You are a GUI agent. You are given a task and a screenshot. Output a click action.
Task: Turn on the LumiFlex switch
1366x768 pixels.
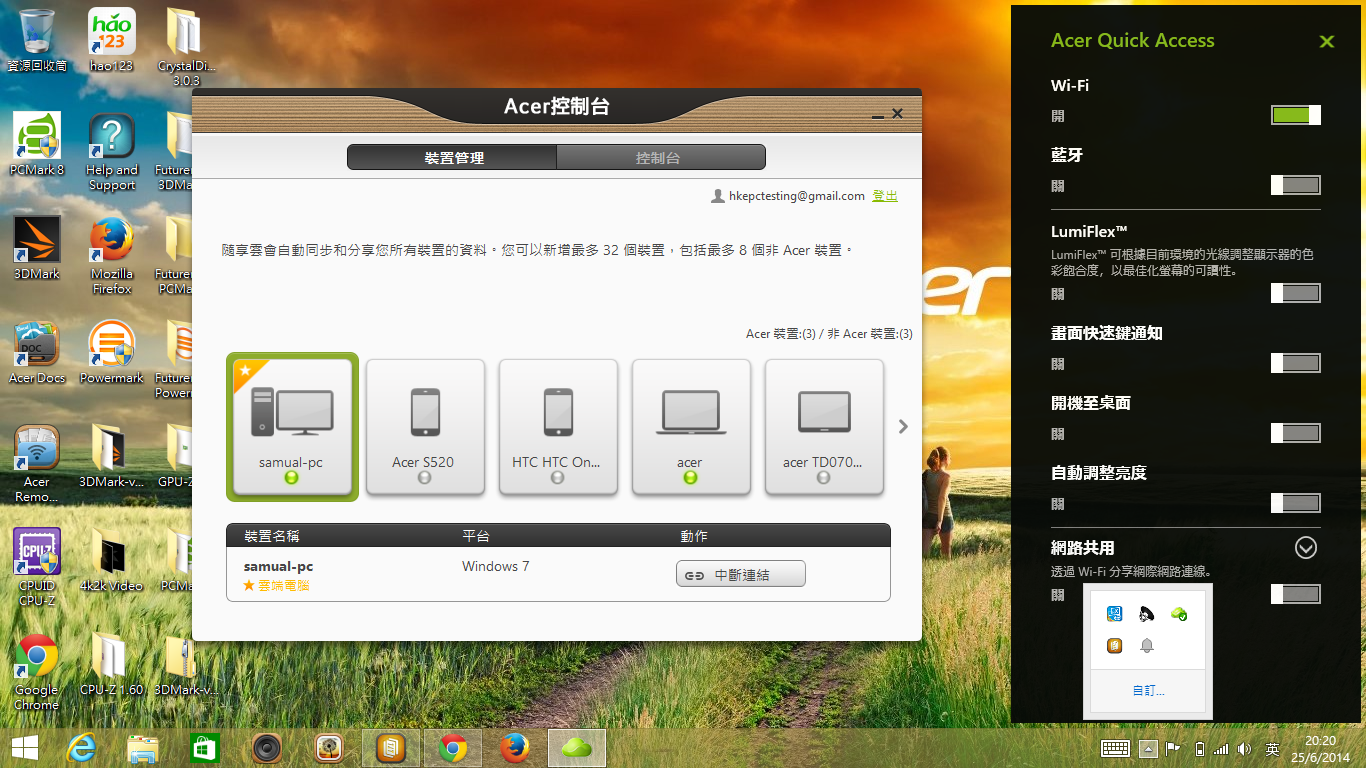[x=1295, y=292]
